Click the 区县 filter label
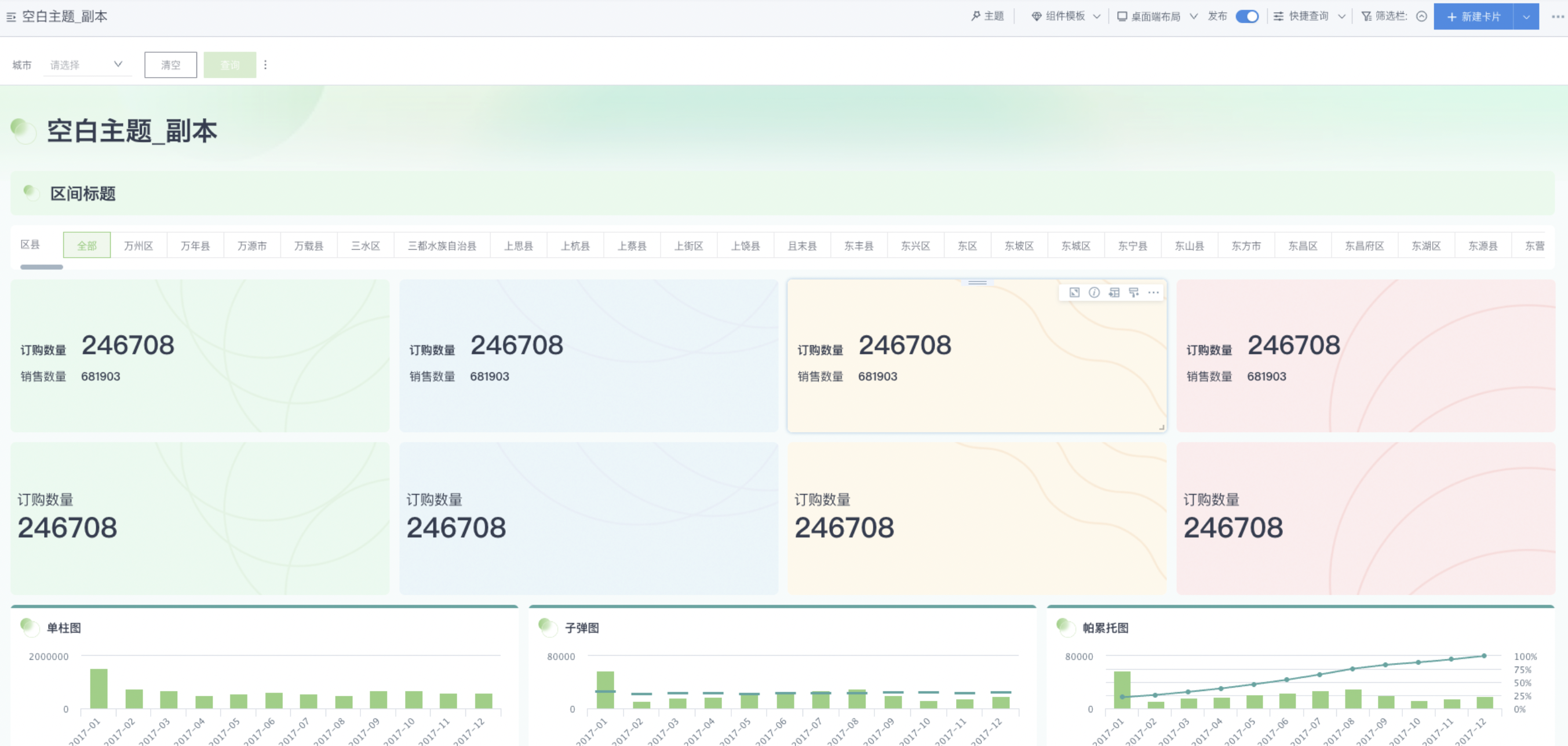The image size is (1568, 746). coord(30,244)
